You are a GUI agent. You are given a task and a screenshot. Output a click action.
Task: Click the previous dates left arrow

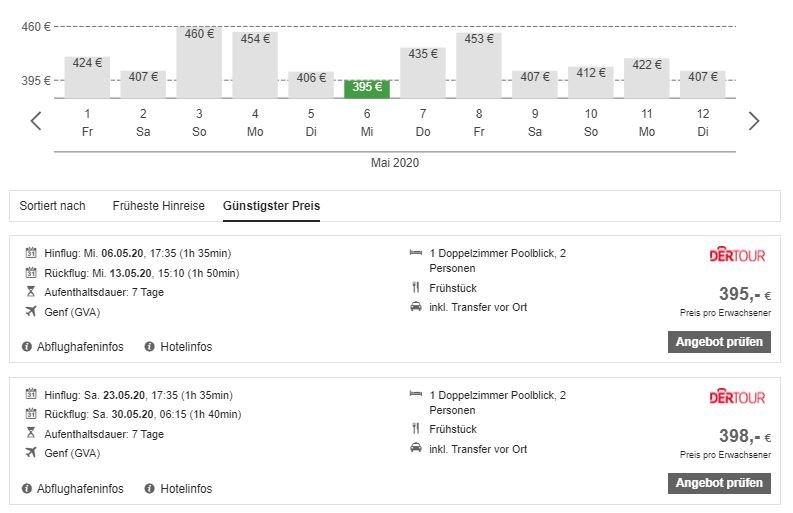[36, 121]
